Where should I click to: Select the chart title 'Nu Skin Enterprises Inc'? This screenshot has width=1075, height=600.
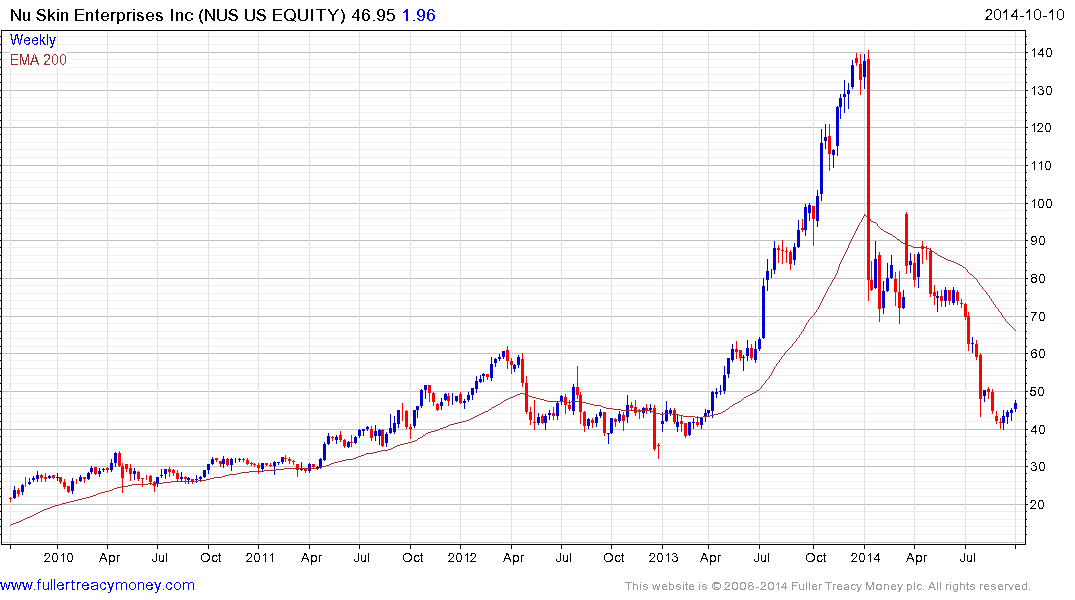101,15
